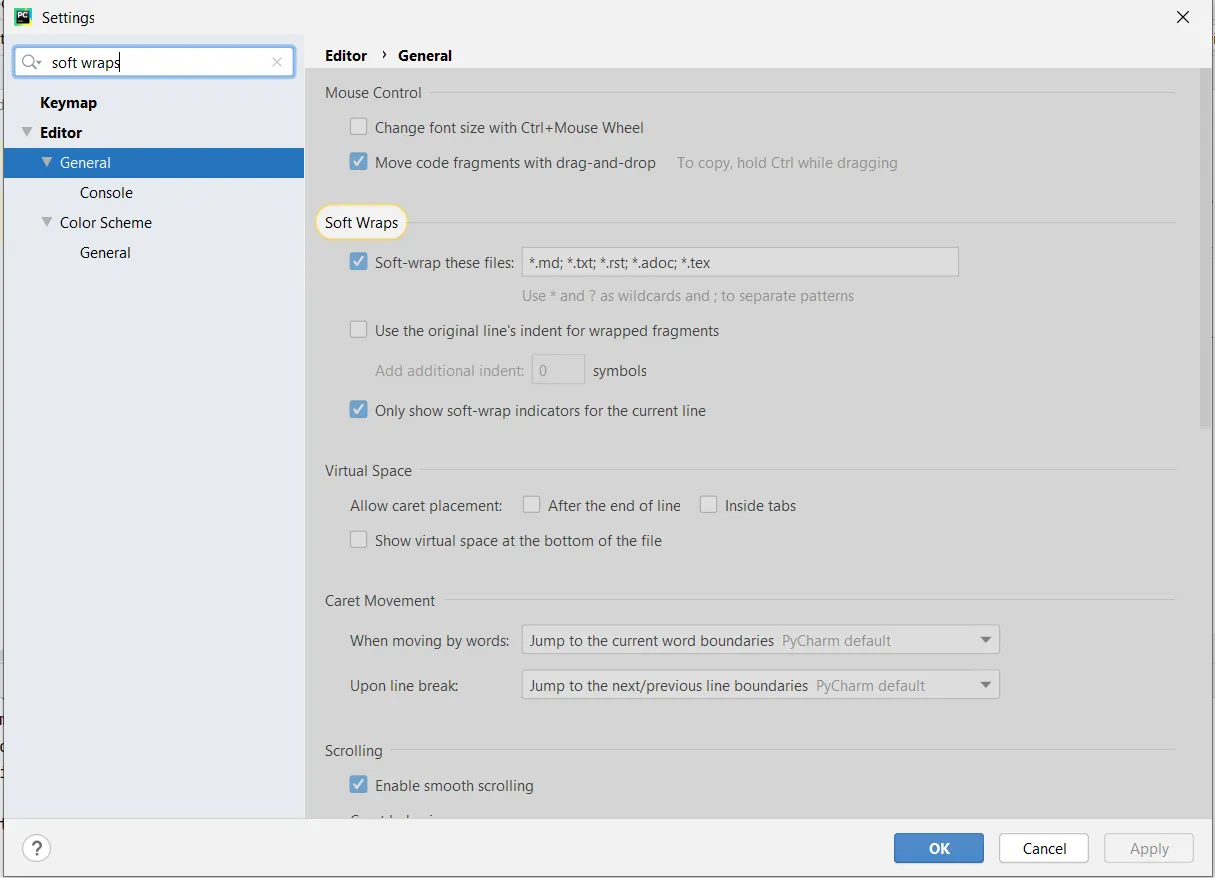Viewport: 1215px width, 878px height.
Task: Click the settings panel vertical scrollbar
Action: [x=1206, y=250]
